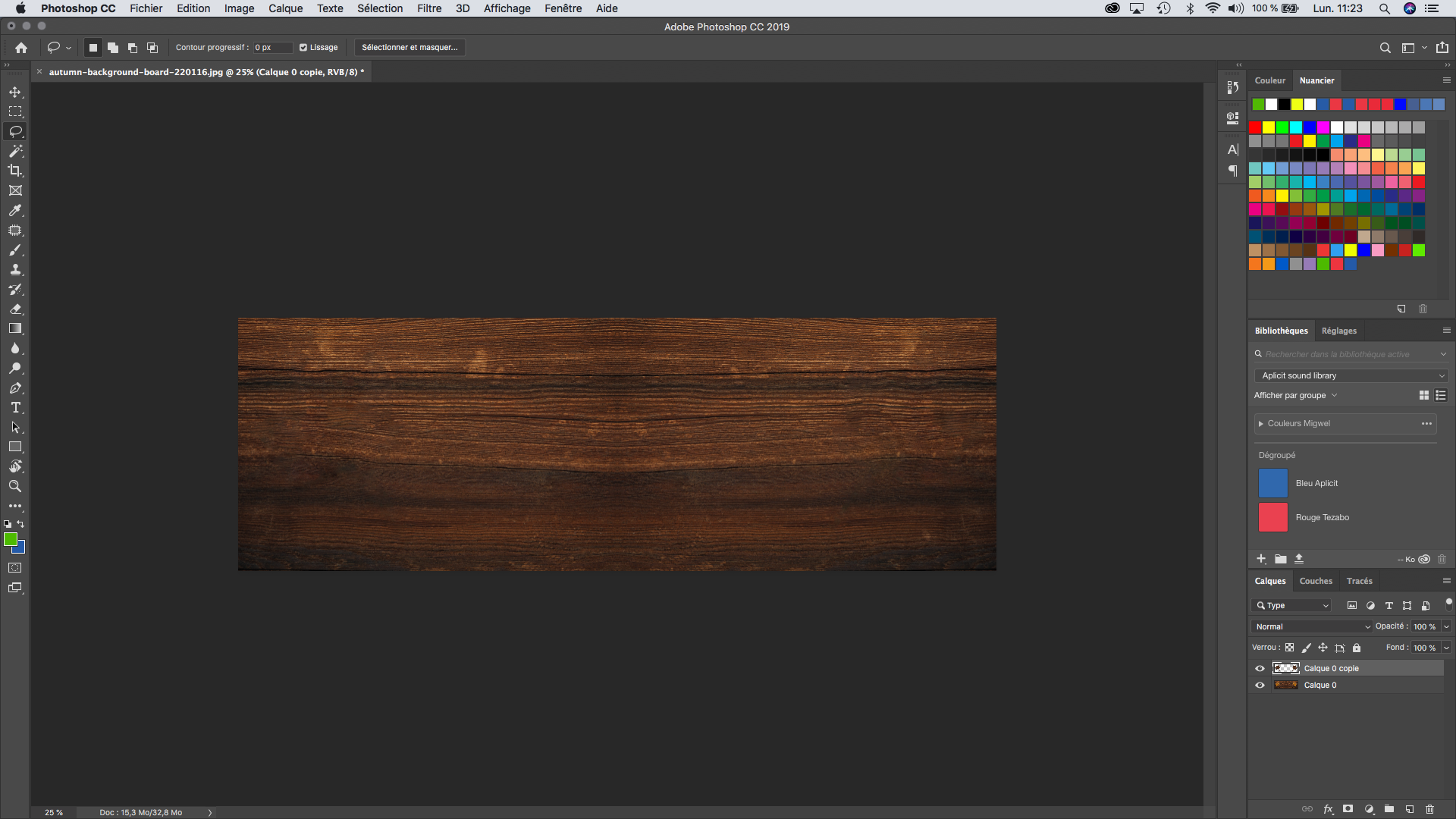The width and height of the screenshot is (1456, 819).
Task: Select the Text tool
Action: click(15, 408)
